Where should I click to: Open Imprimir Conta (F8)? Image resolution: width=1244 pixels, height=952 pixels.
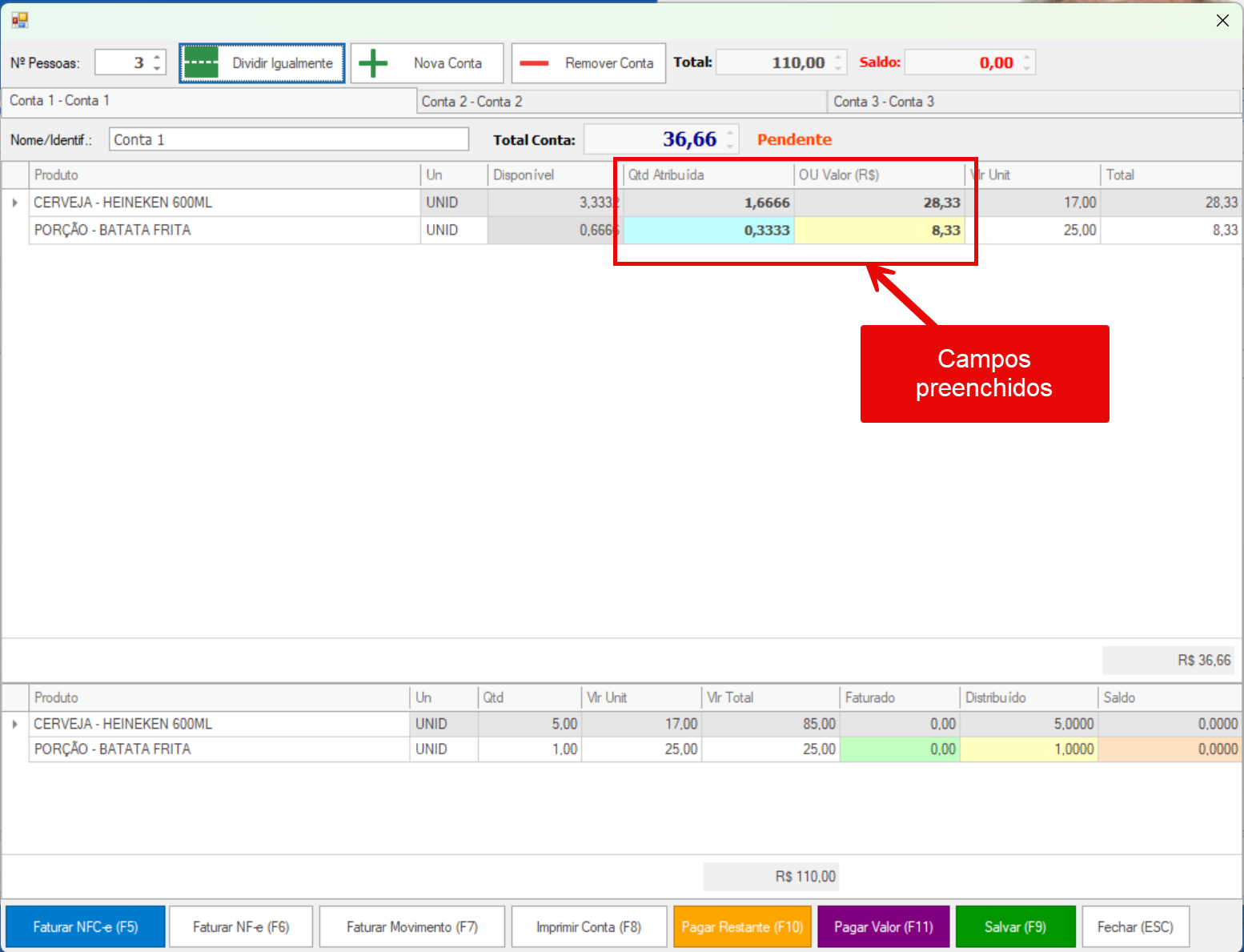point(588,926)
